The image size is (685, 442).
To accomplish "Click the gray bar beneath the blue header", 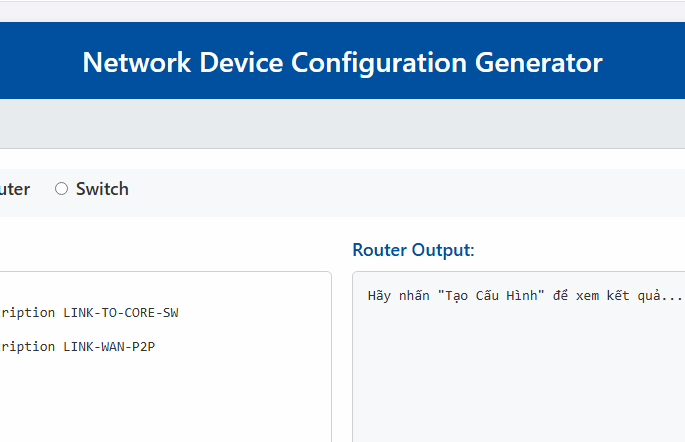I will 342,124.
